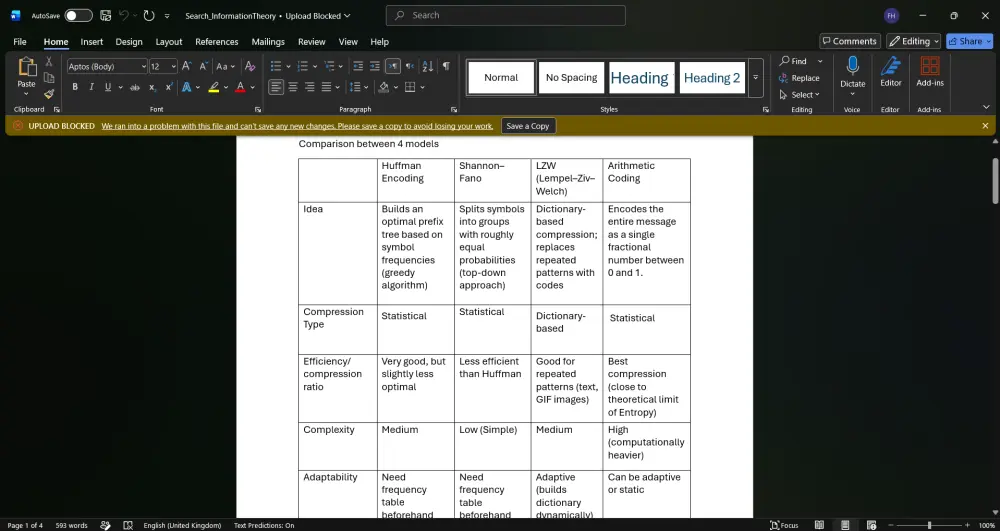Click the Dictate microphone icon

pyautogui.click(x=852, y=67)
